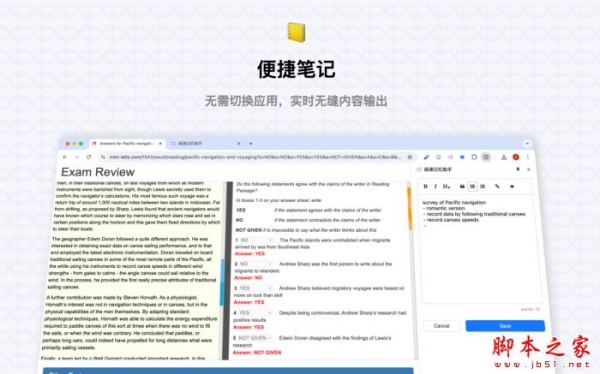The image size is (600, 374).
Task: Open the NOT GIVEN dropdown for question 5
Action: click(254, 338)
